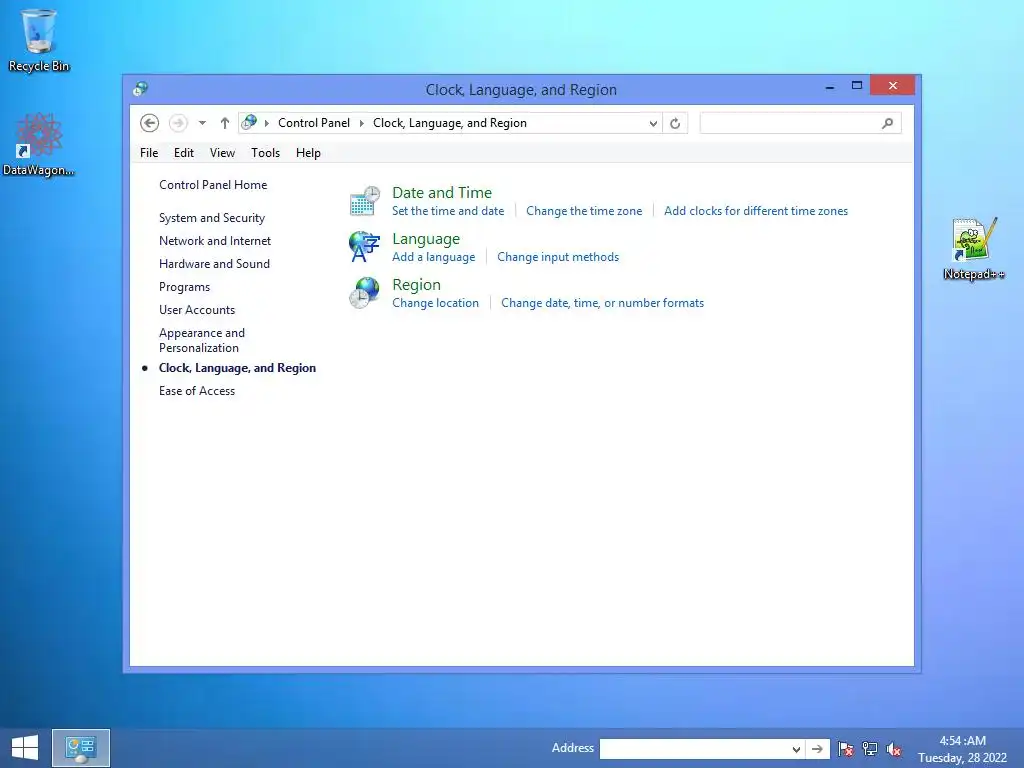The image size is (1024, 768).
Task: Expand the arrow after Control Panel breadcrumb
Action: [361, 123]
